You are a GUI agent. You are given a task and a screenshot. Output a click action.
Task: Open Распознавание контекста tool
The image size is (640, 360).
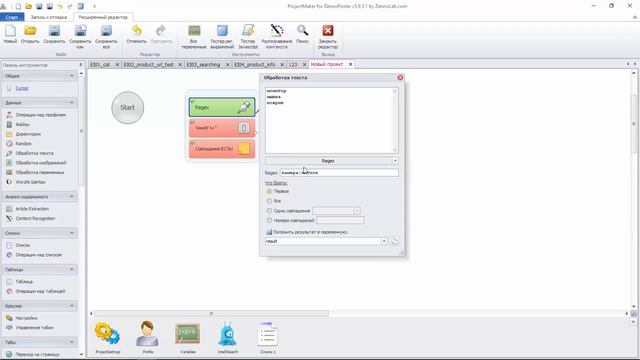277,37
